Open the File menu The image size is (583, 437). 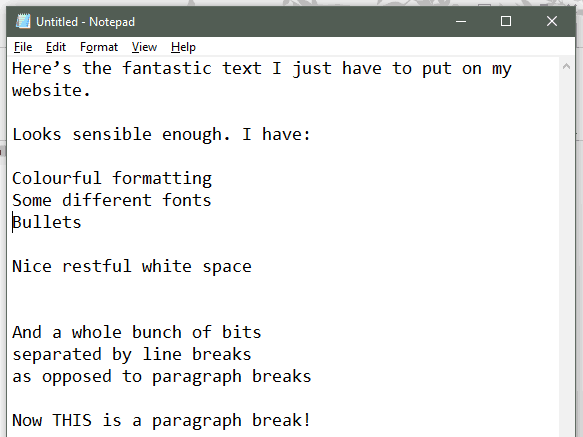(x=23, y=47)
